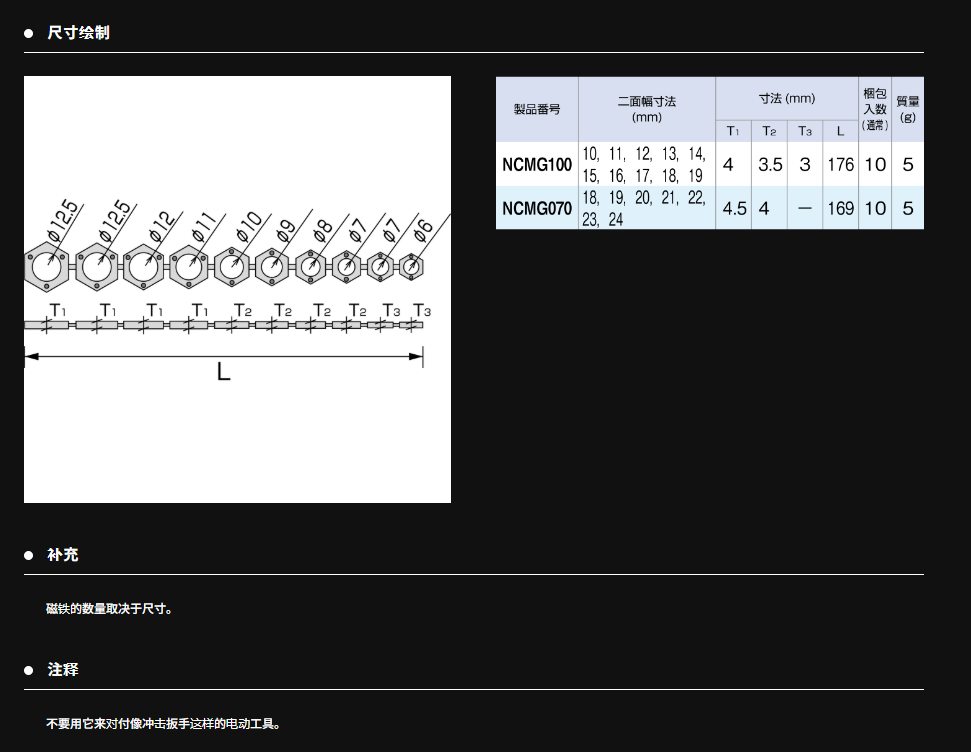
Task: Click the 寸法 (mm) header cell
Action: point(786,98)
